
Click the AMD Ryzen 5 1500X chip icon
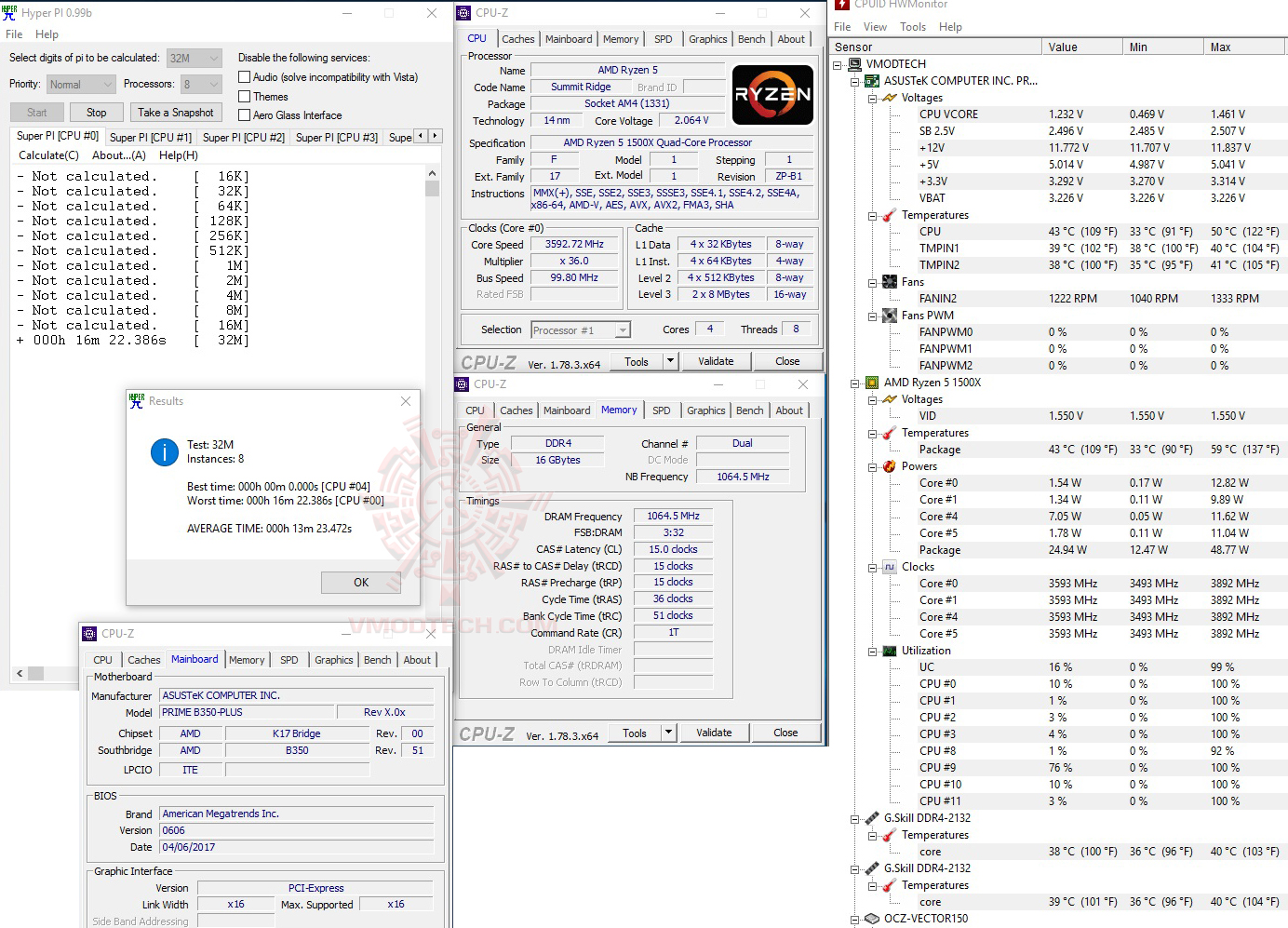(x=873, y=383)
